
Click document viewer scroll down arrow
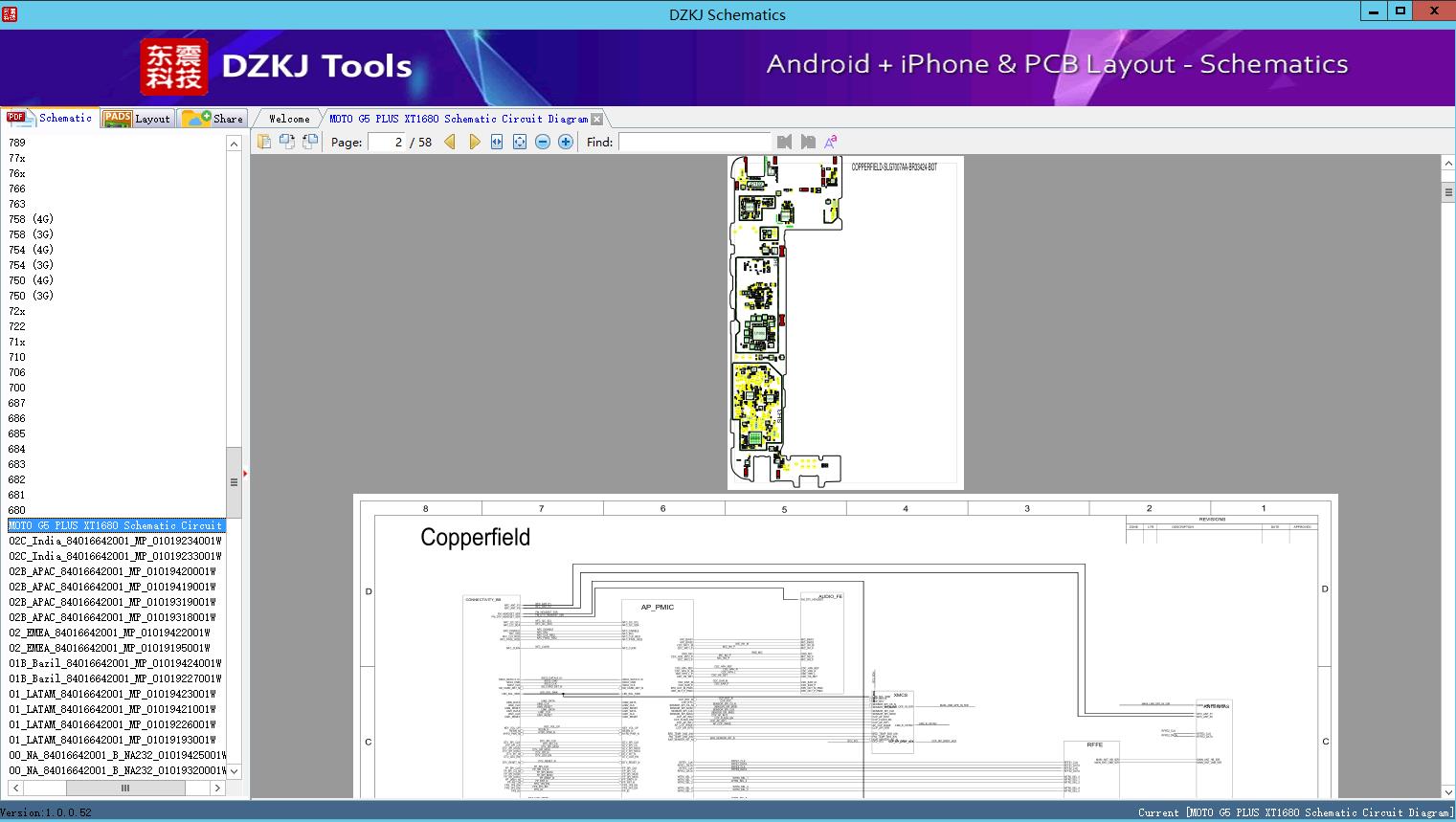tap(1447, 792)
